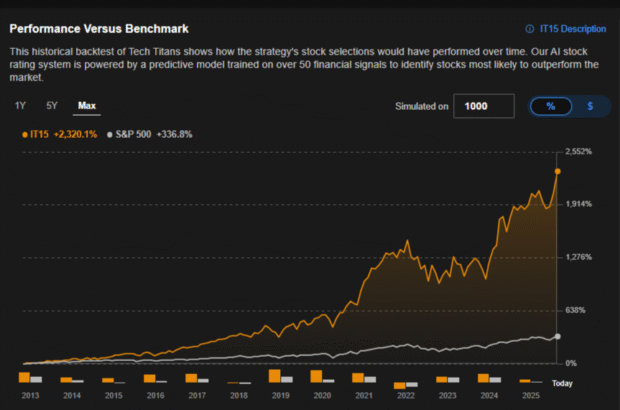Click the 2024 annual return bar
Viewport: 620px width, 410px height.
[483, 377]
